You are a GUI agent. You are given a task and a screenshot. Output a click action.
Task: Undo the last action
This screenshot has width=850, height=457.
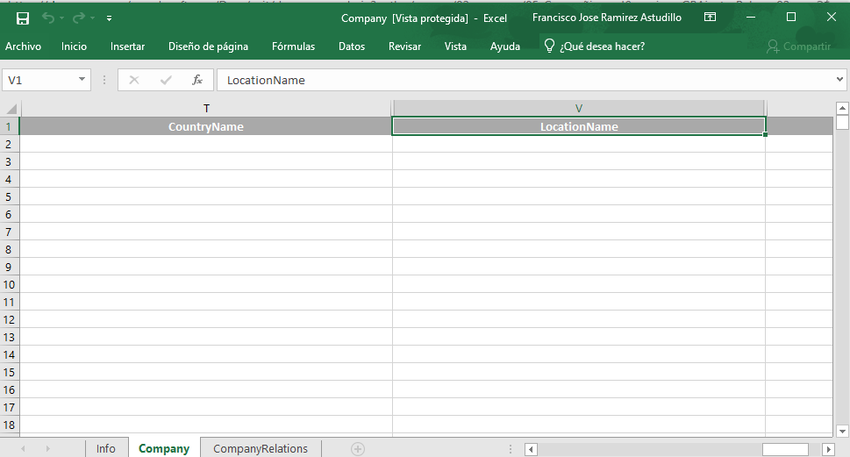click(x=48, y=18)
